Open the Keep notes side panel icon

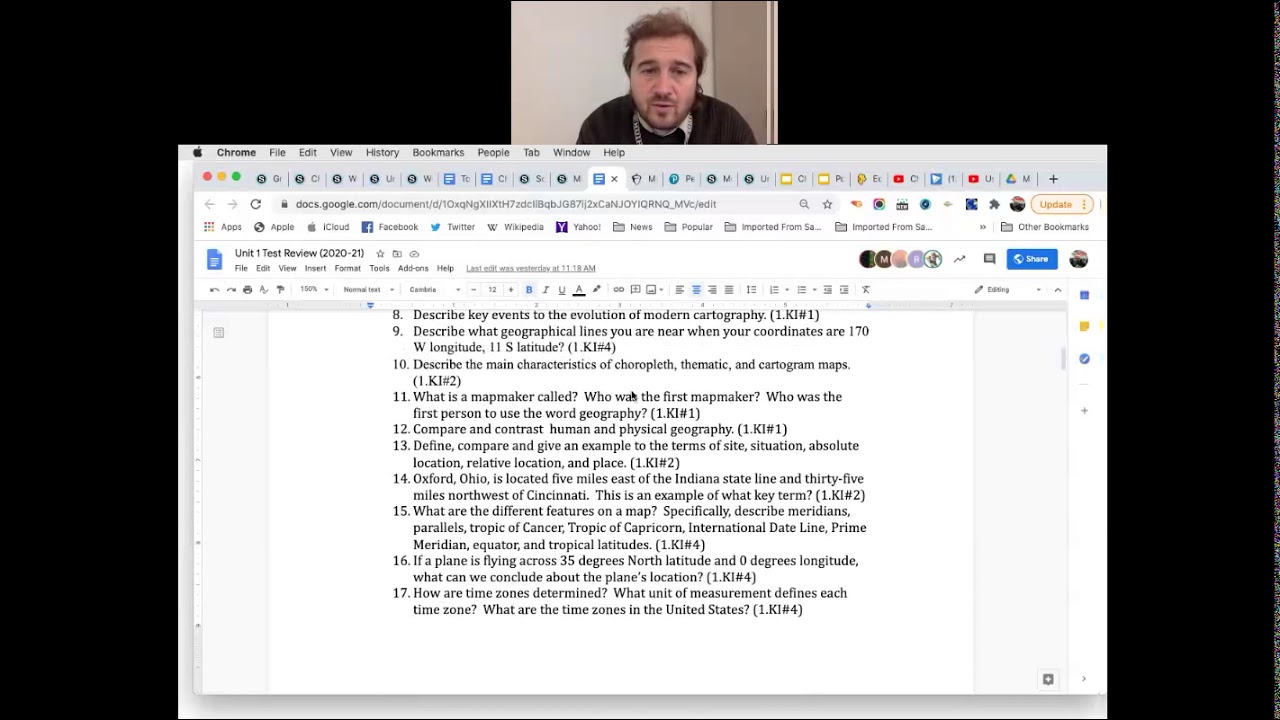coord(1084,326)
